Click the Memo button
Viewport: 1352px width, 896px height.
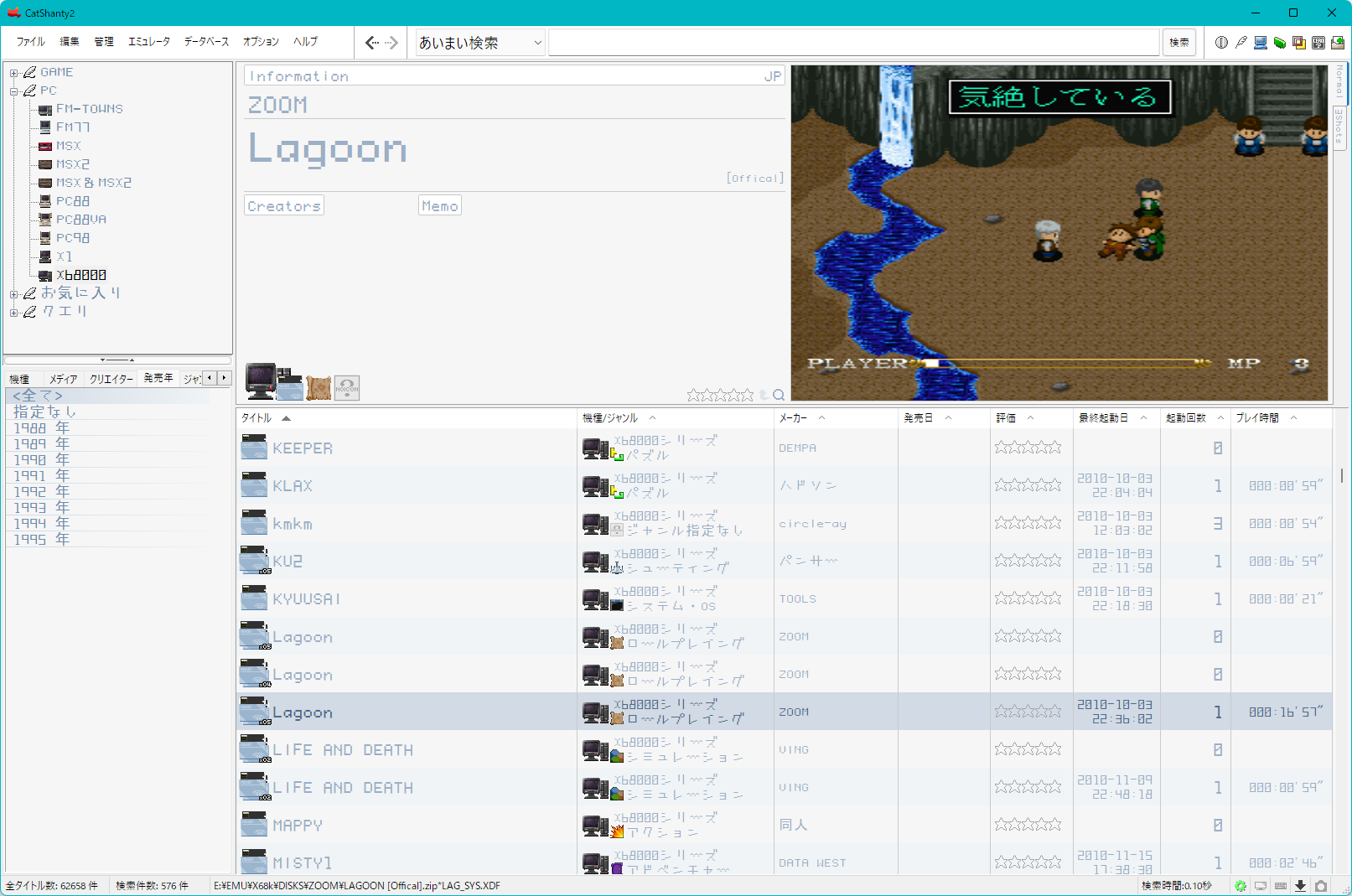[440, 206]
